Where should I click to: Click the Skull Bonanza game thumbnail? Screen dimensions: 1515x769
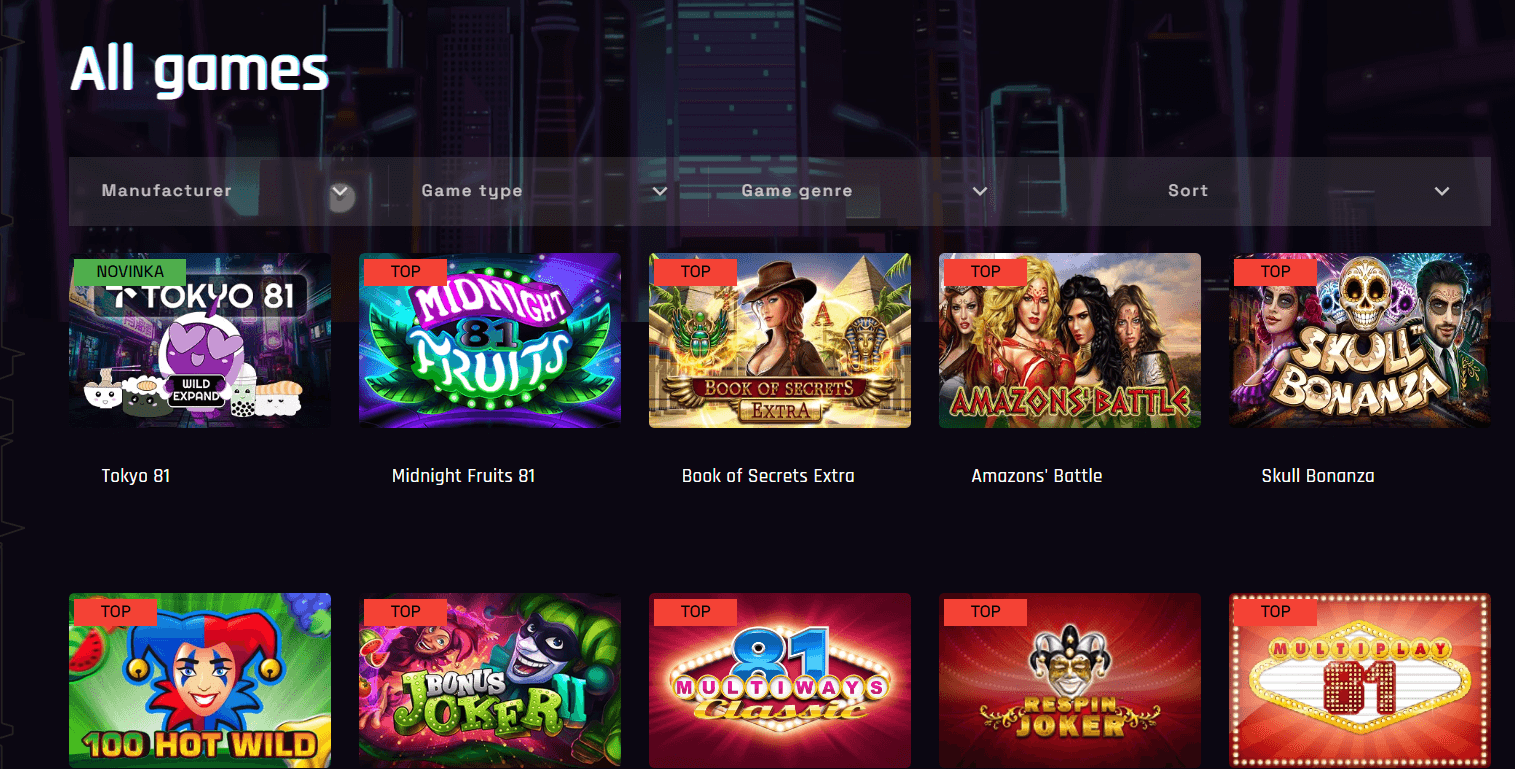pos(1360,340)
